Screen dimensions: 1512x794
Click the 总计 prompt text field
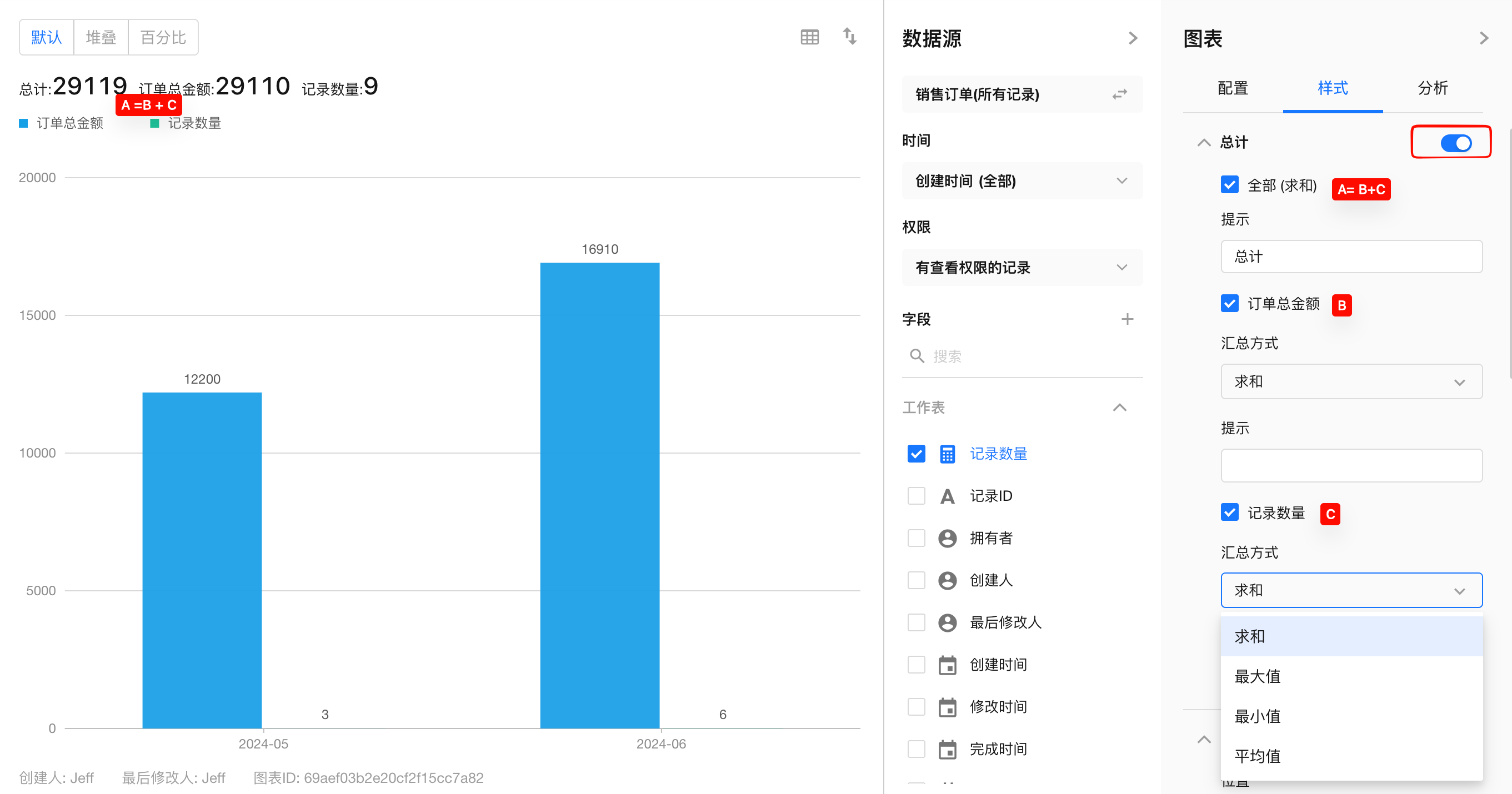1351,257
